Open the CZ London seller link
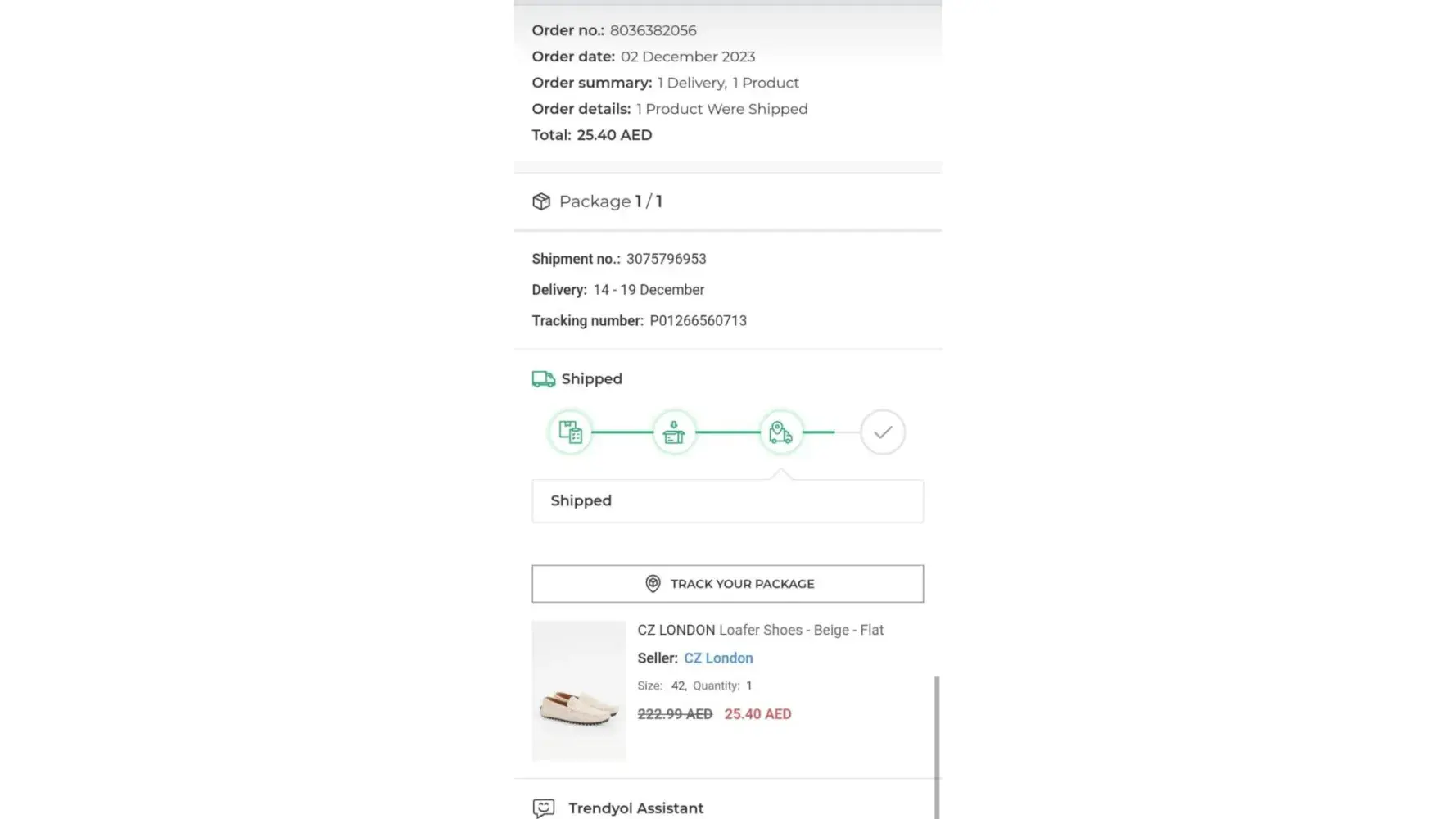1456x819 pixels. point(718,658)
